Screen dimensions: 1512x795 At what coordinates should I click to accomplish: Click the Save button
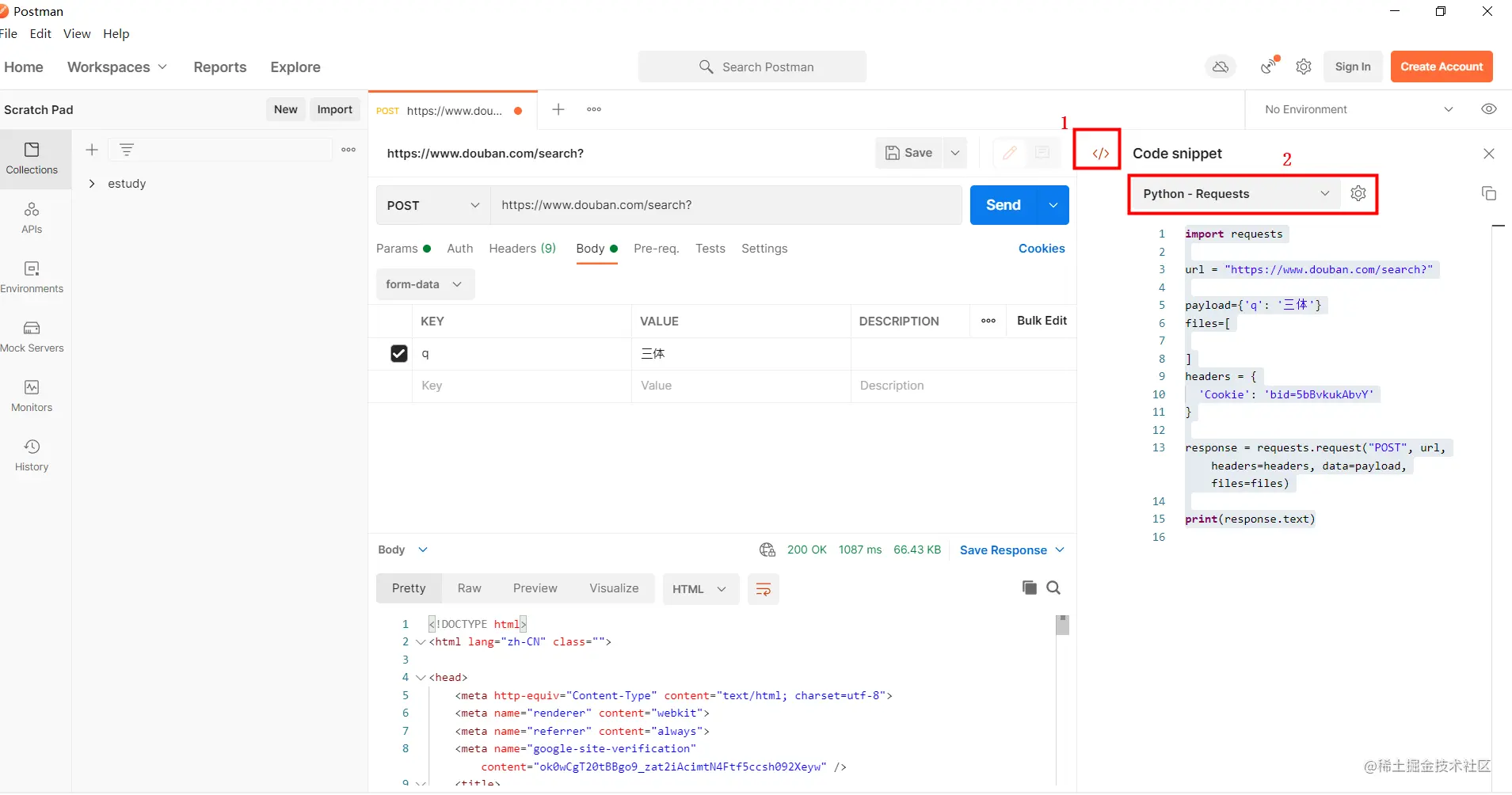point(908,153)
